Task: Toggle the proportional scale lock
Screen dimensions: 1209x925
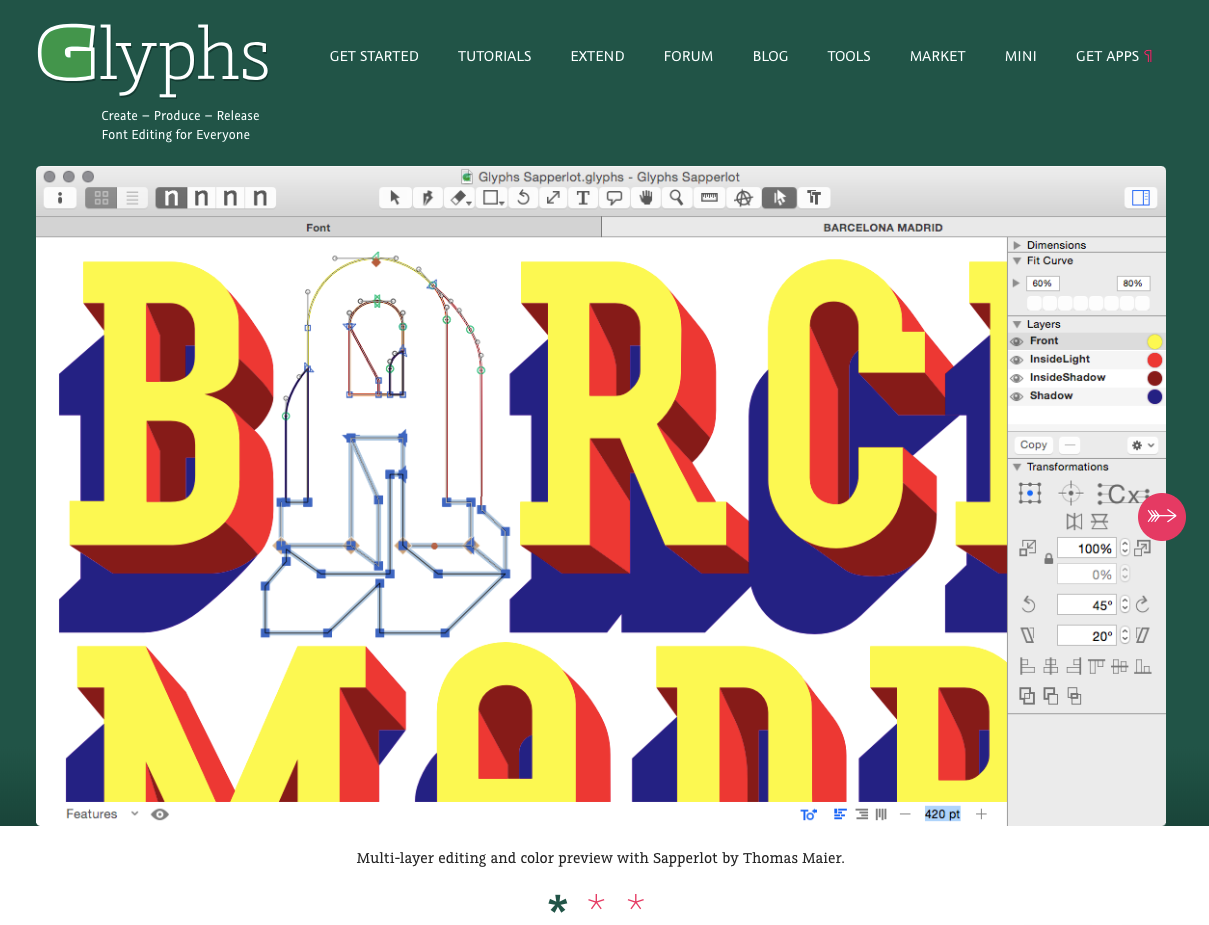Action: click(1048, 559)
